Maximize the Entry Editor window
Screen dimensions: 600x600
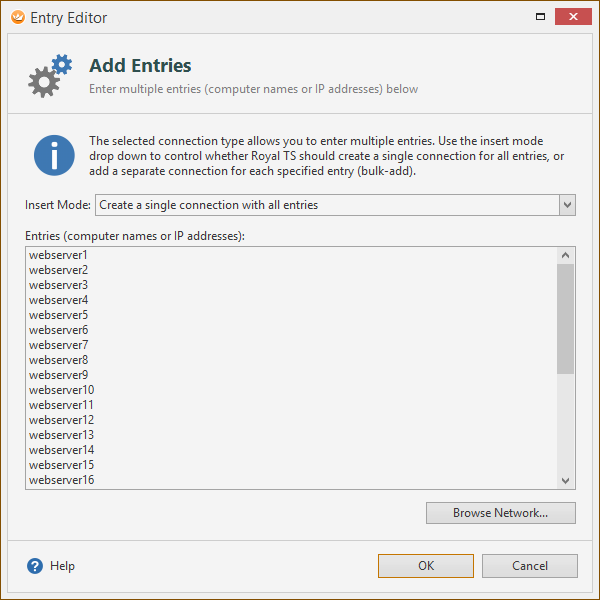tap(540, 16)
